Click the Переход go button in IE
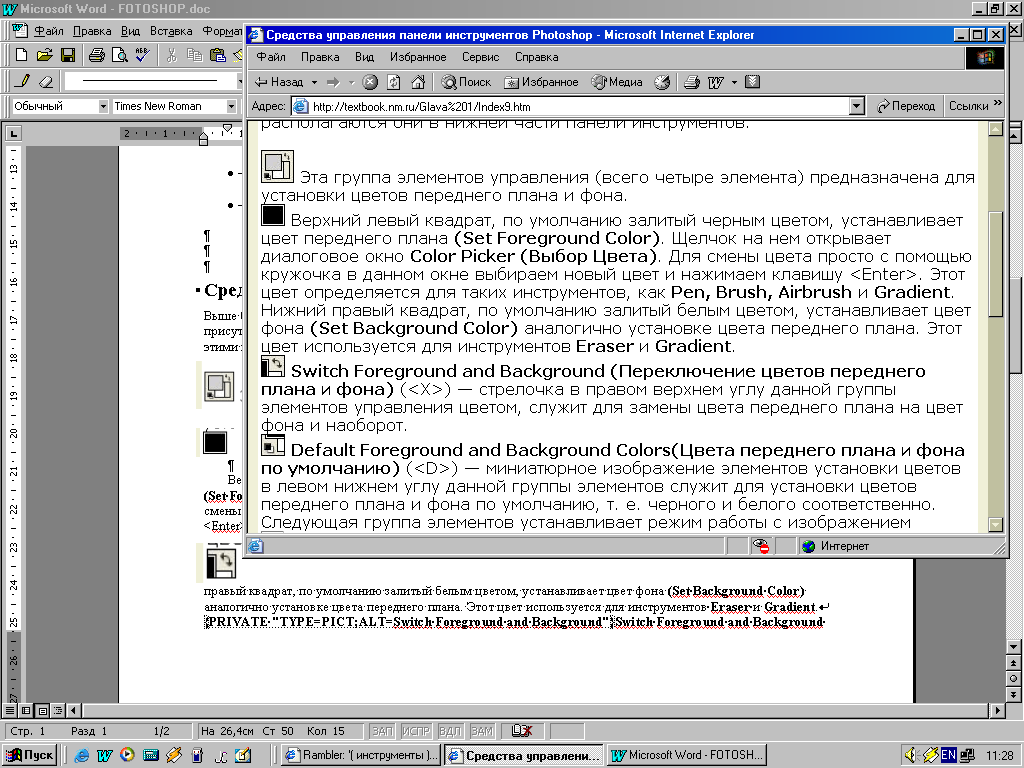The height and width of the screenshot is (768, 1024). click(x=906, y=106)
